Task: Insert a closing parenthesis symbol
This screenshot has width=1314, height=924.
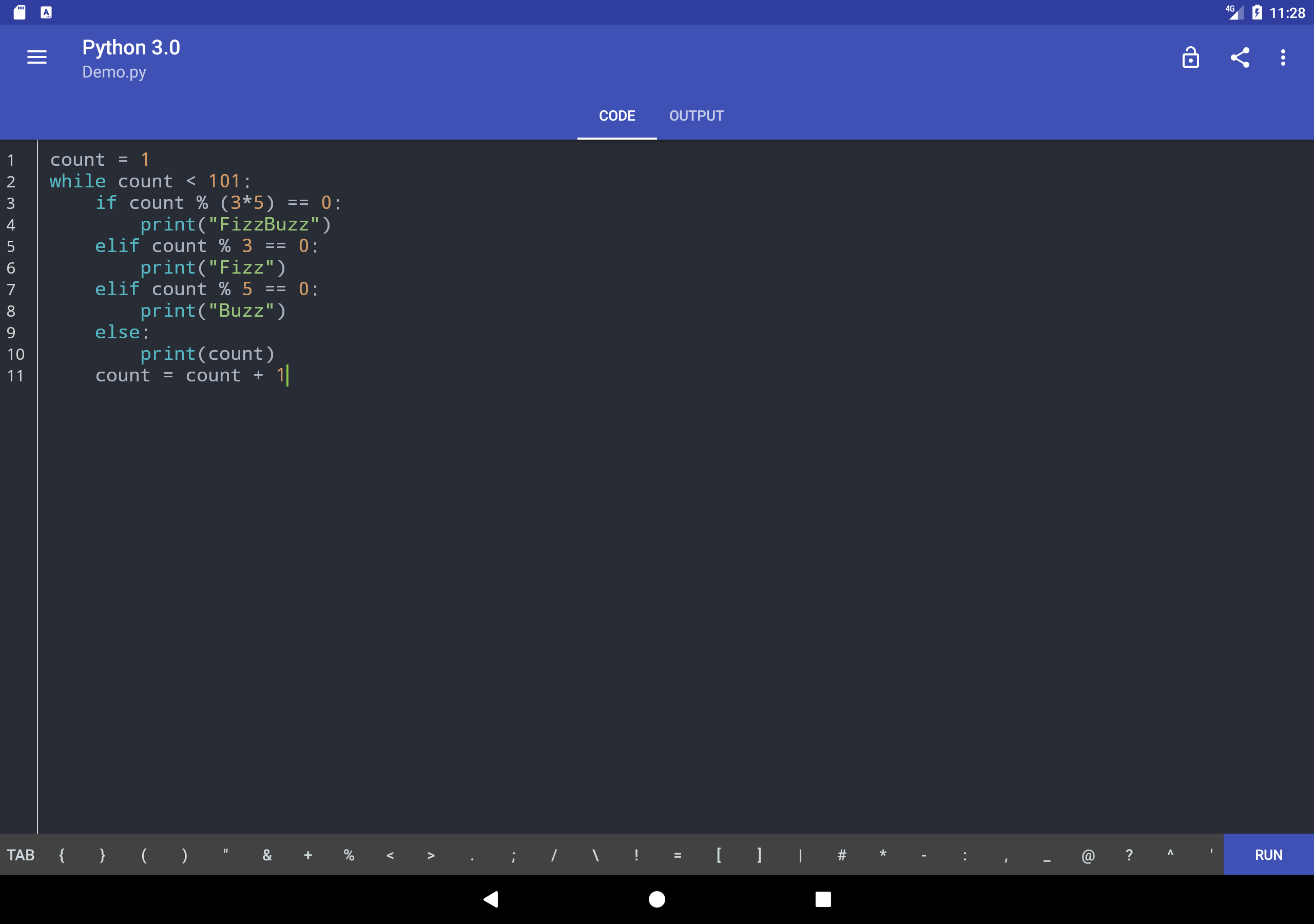Action: (x=184, y=855)
